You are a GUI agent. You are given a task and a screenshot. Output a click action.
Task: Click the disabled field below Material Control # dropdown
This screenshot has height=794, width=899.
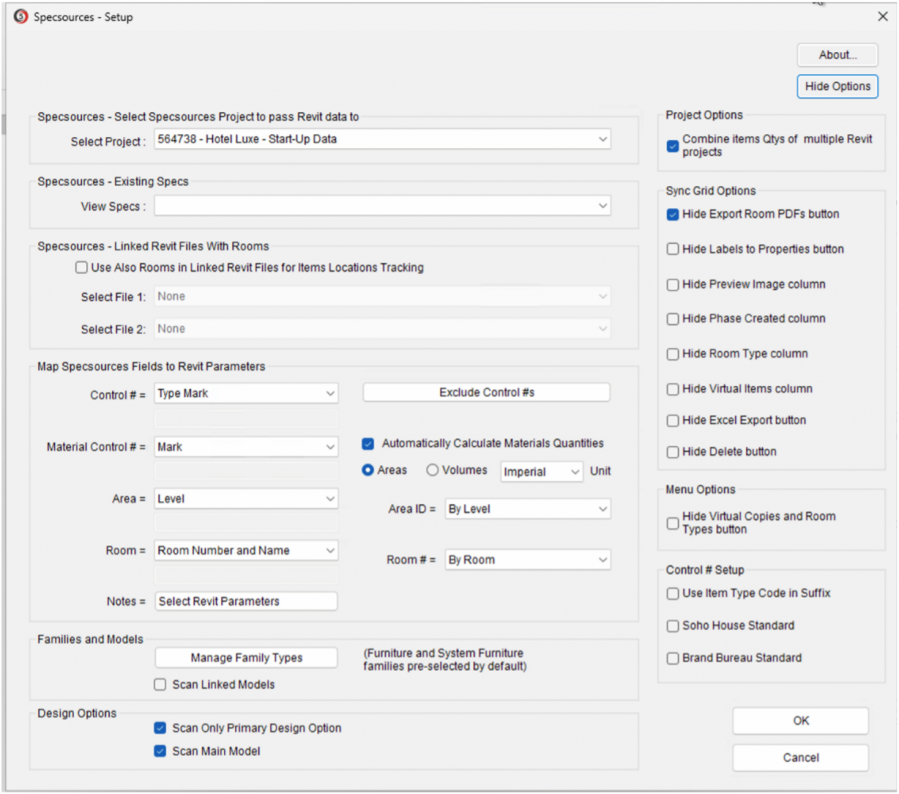[x=246, y=471]
